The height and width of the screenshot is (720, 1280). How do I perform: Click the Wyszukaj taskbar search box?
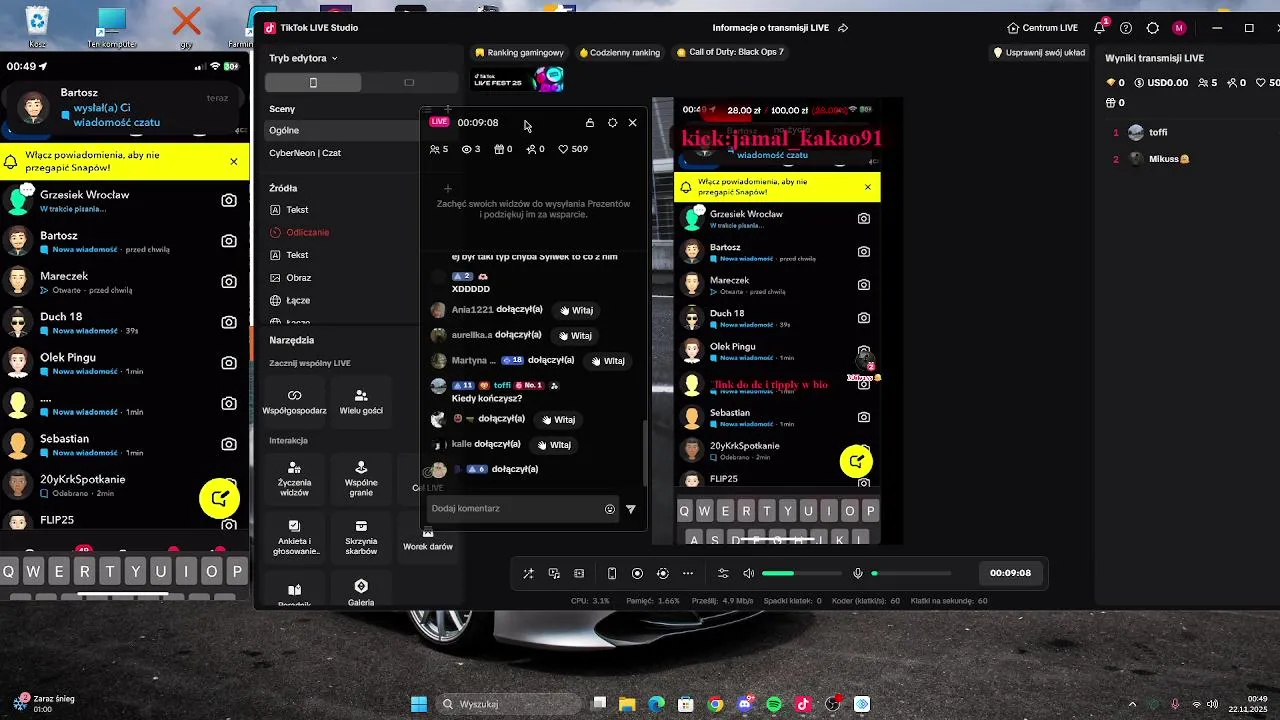(510, 704)
